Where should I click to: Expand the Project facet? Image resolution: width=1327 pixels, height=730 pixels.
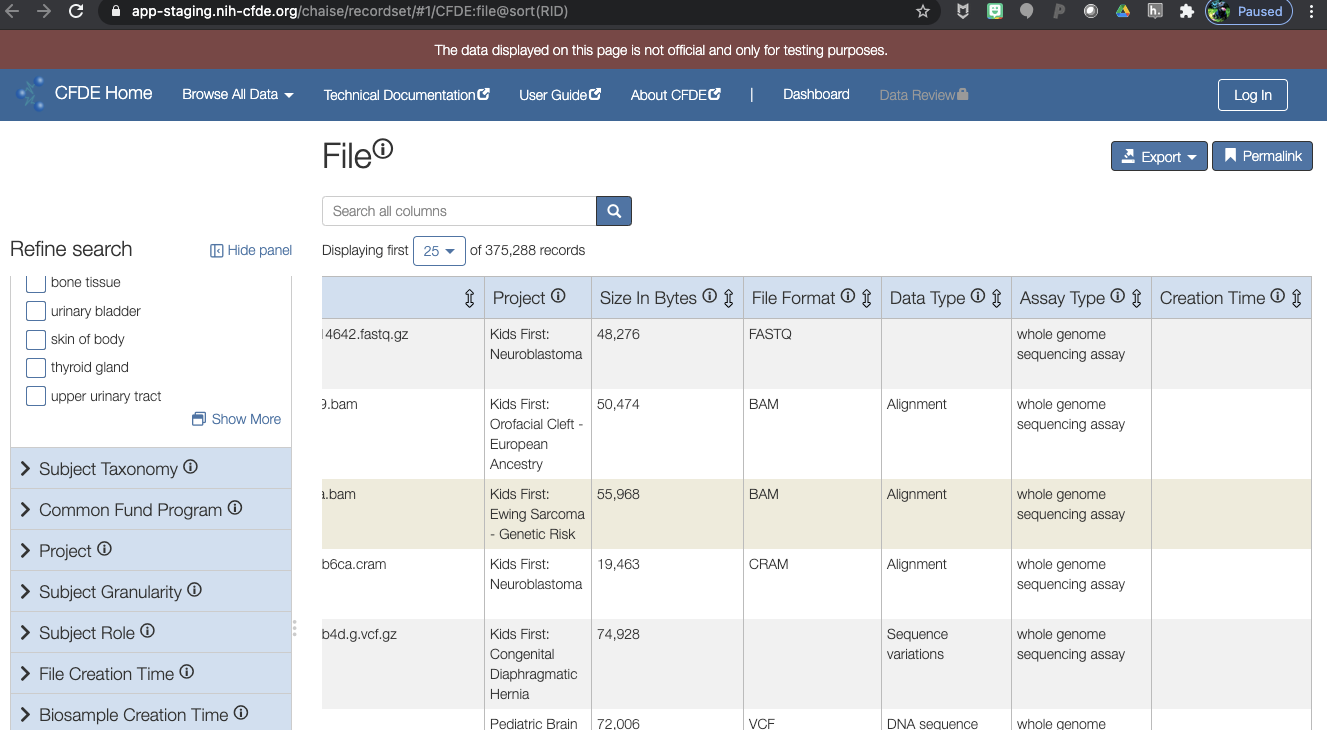pyautogui.click(x=151, y=551)
